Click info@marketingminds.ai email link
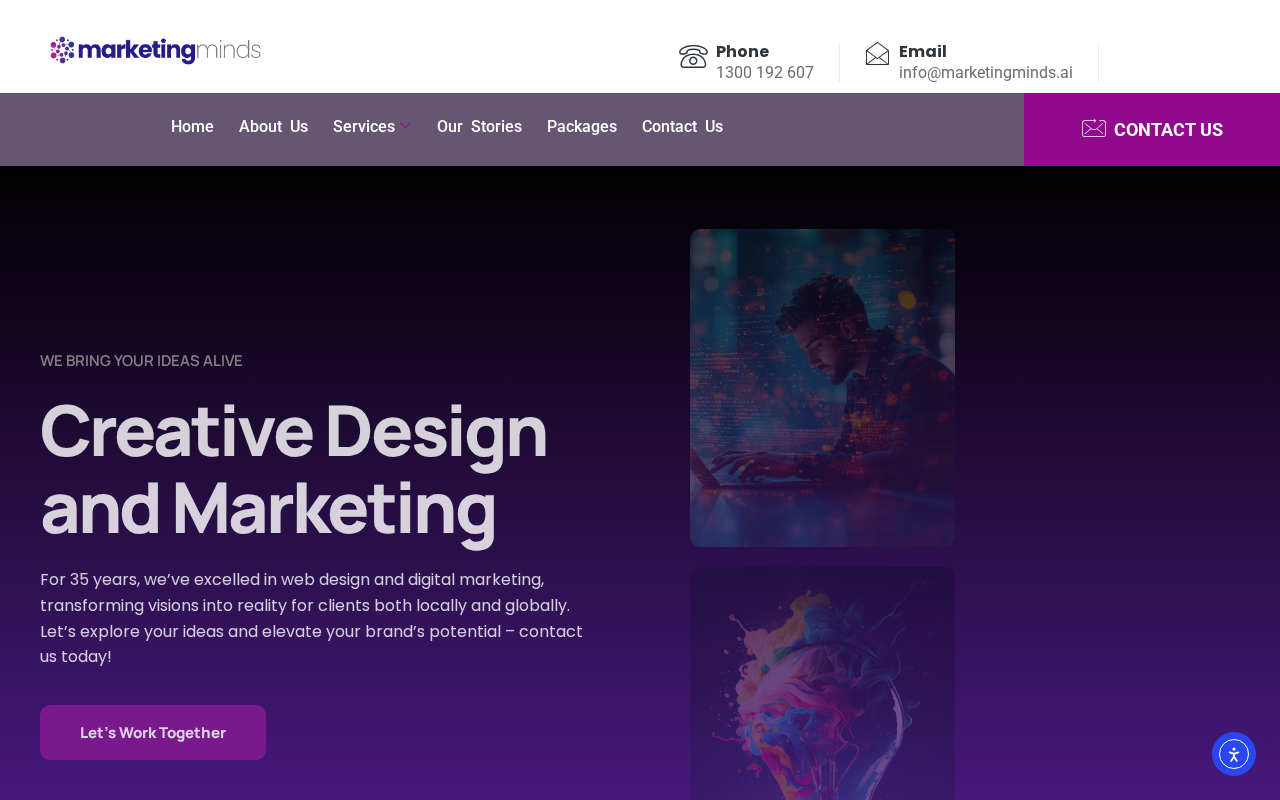The image size is (1280, 800). pos(986,72)
